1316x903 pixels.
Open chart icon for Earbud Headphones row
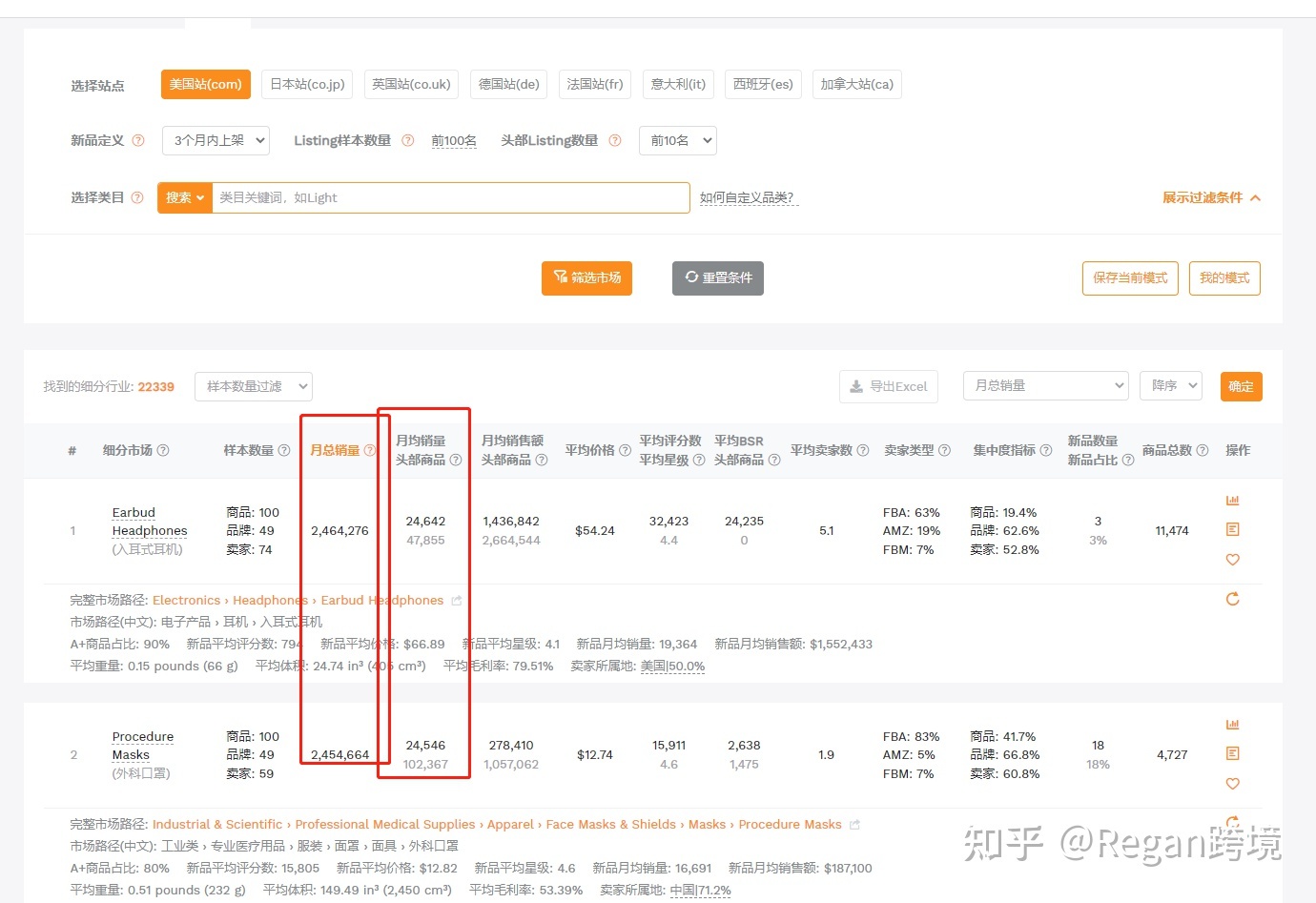click(1232, 501)
